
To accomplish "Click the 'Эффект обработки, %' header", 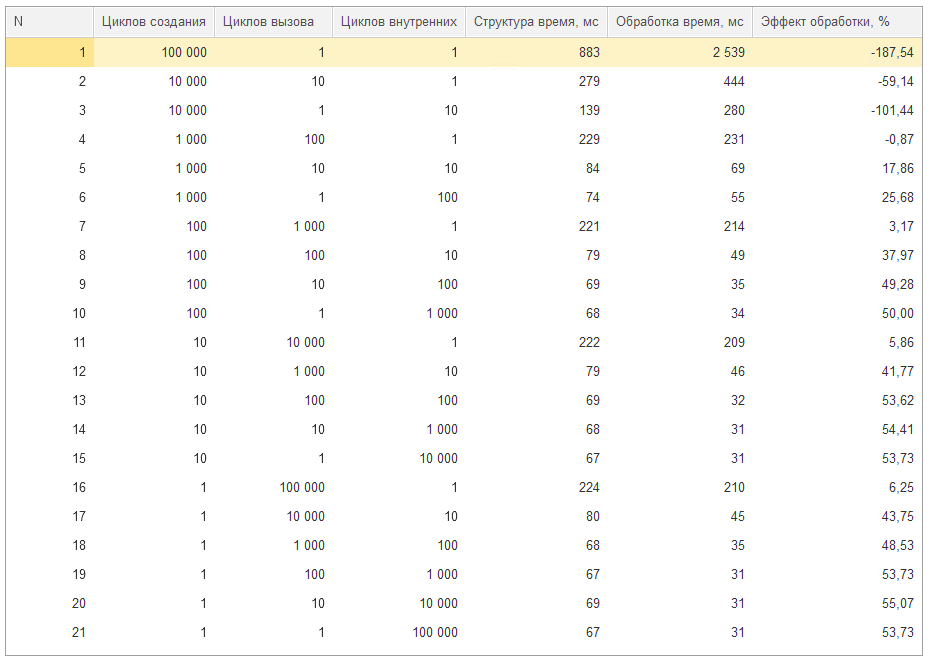I will point(837,22).
